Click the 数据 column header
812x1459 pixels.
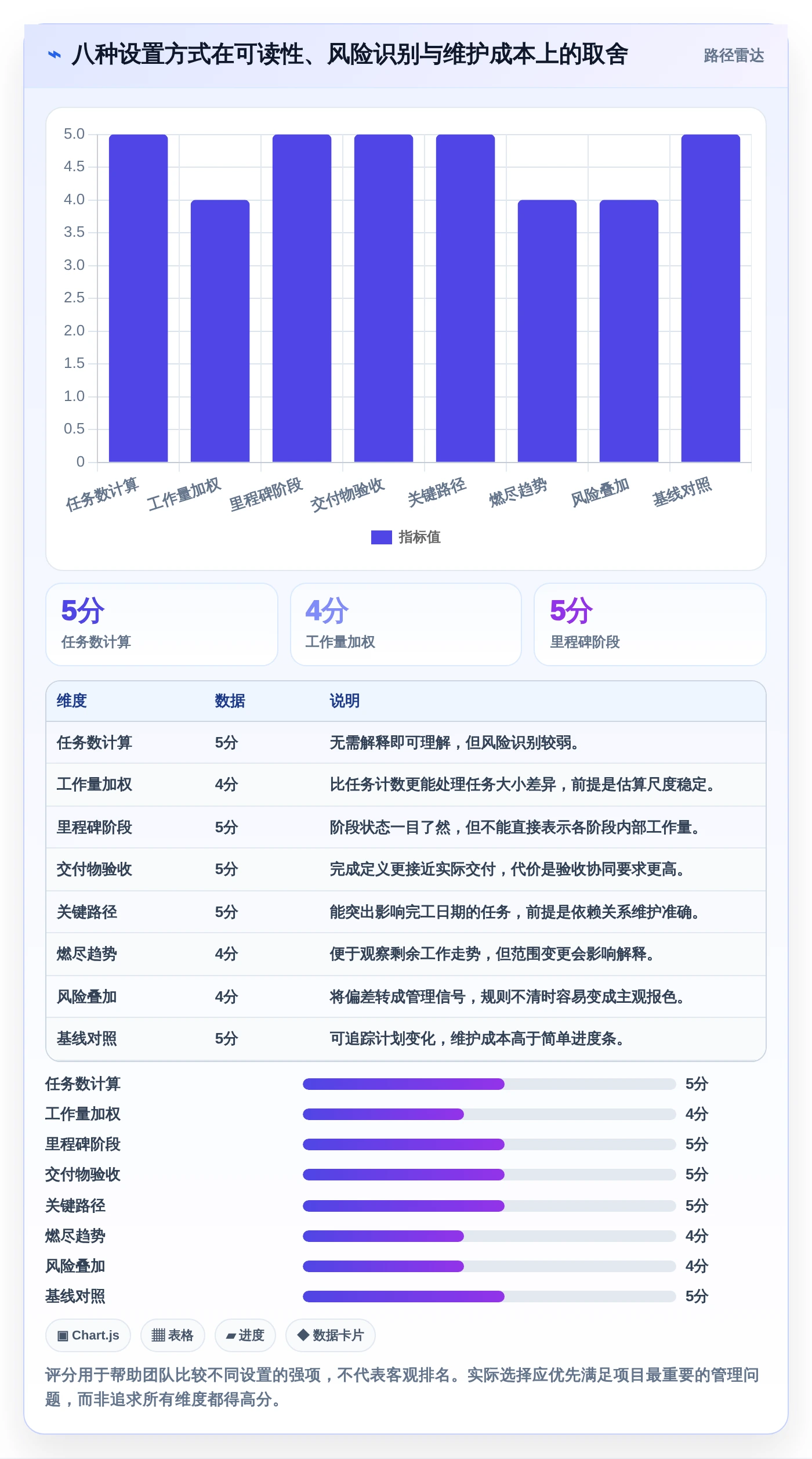(x=230, y=701)
